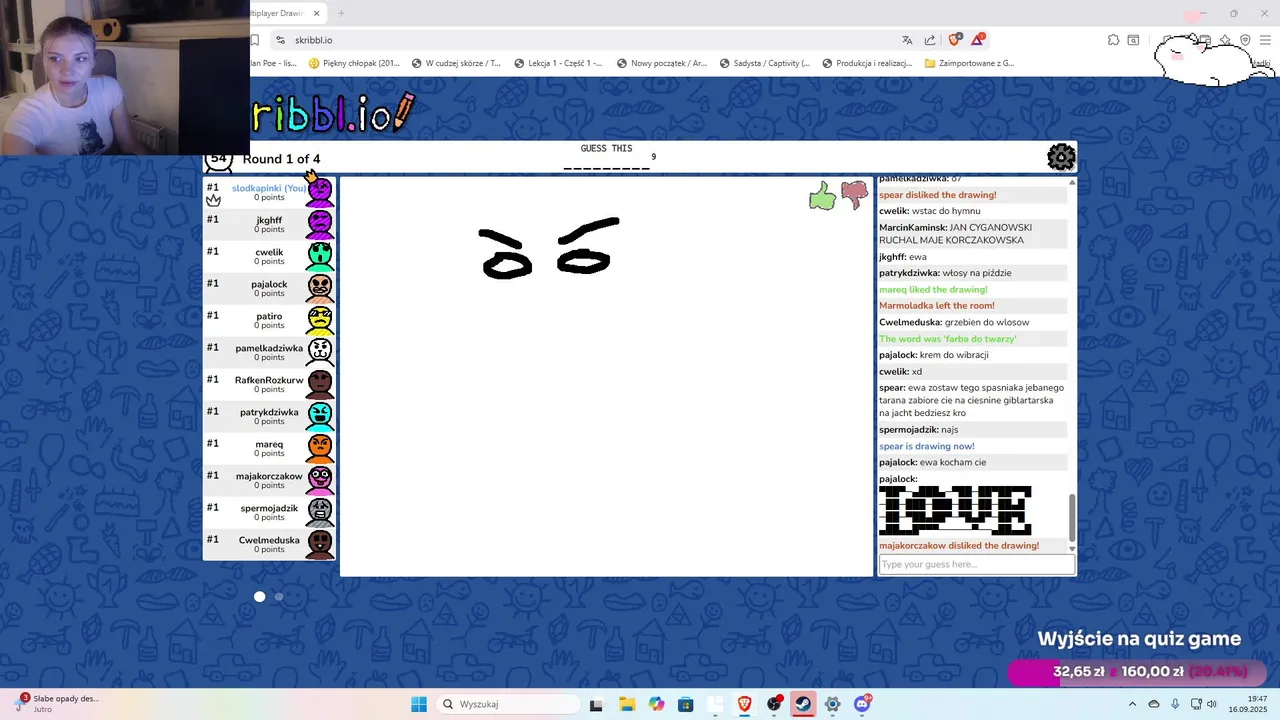Click 'Round 1 of 4' label

point(281,159)
